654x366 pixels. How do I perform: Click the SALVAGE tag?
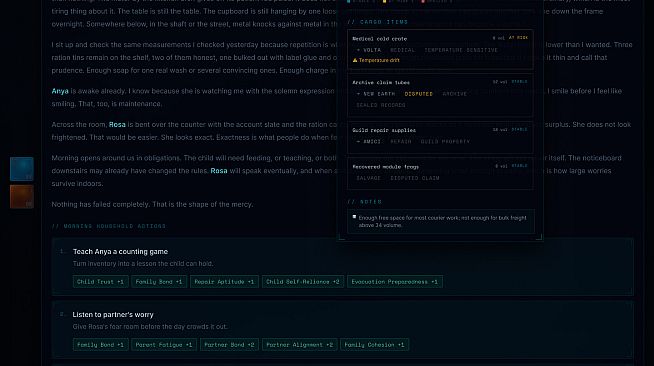click(368, 178)
